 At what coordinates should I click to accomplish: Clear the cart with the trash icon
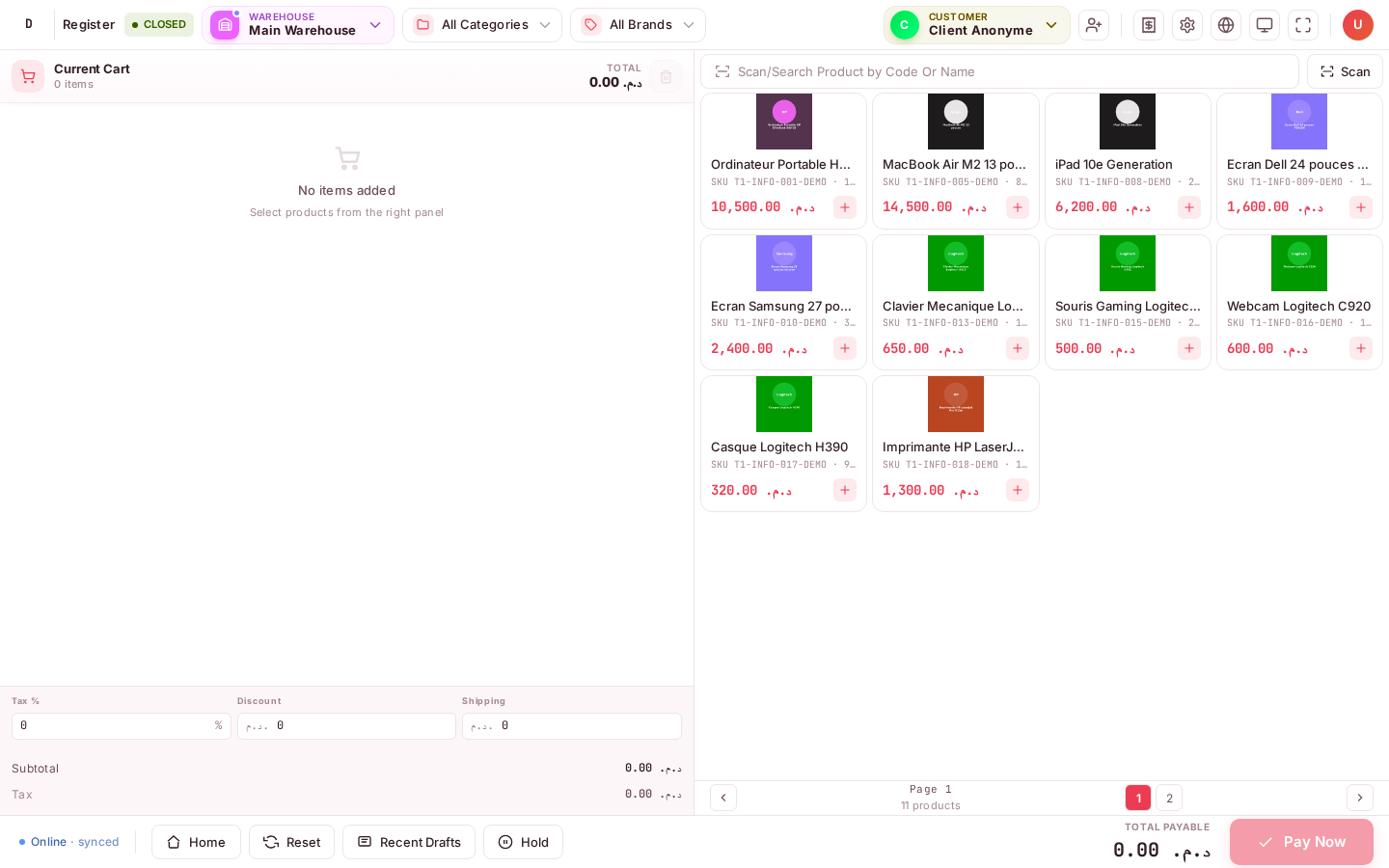[666, 76]
